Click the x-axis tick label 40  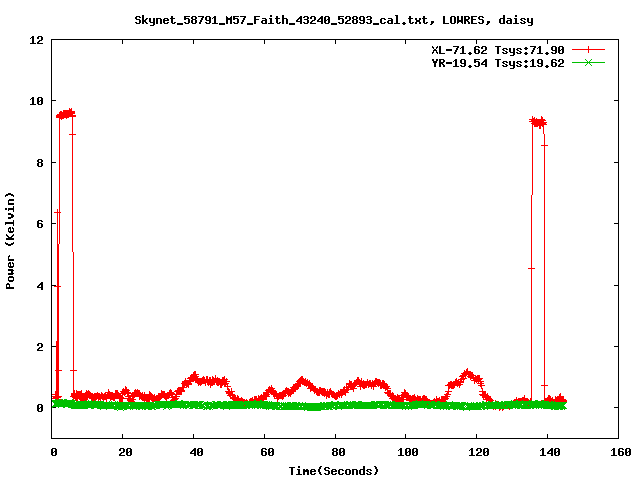196,452
